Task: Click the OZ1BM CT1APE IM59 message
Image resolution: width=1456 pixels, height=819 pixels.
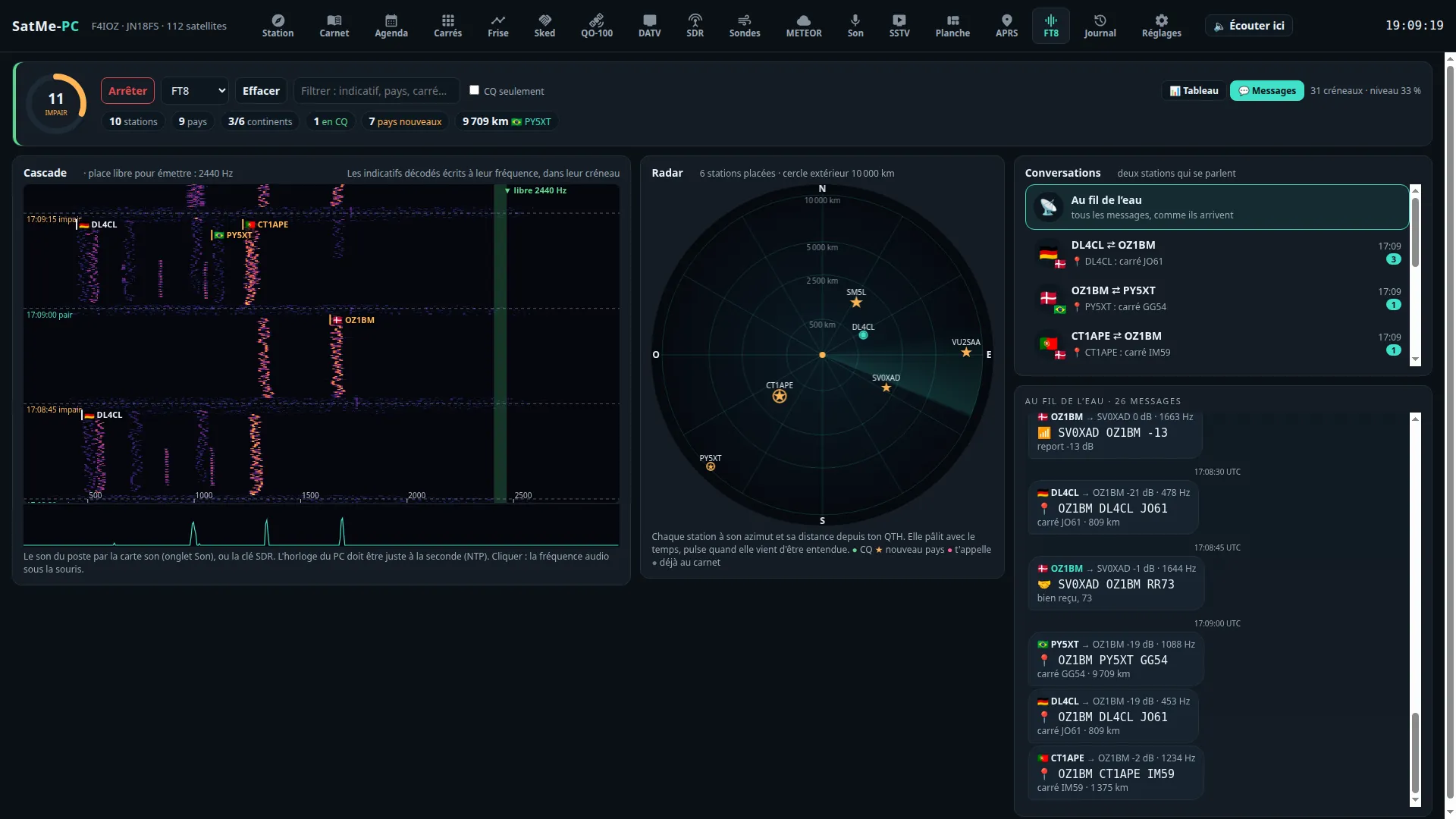Action: [x=1116, y=773]
